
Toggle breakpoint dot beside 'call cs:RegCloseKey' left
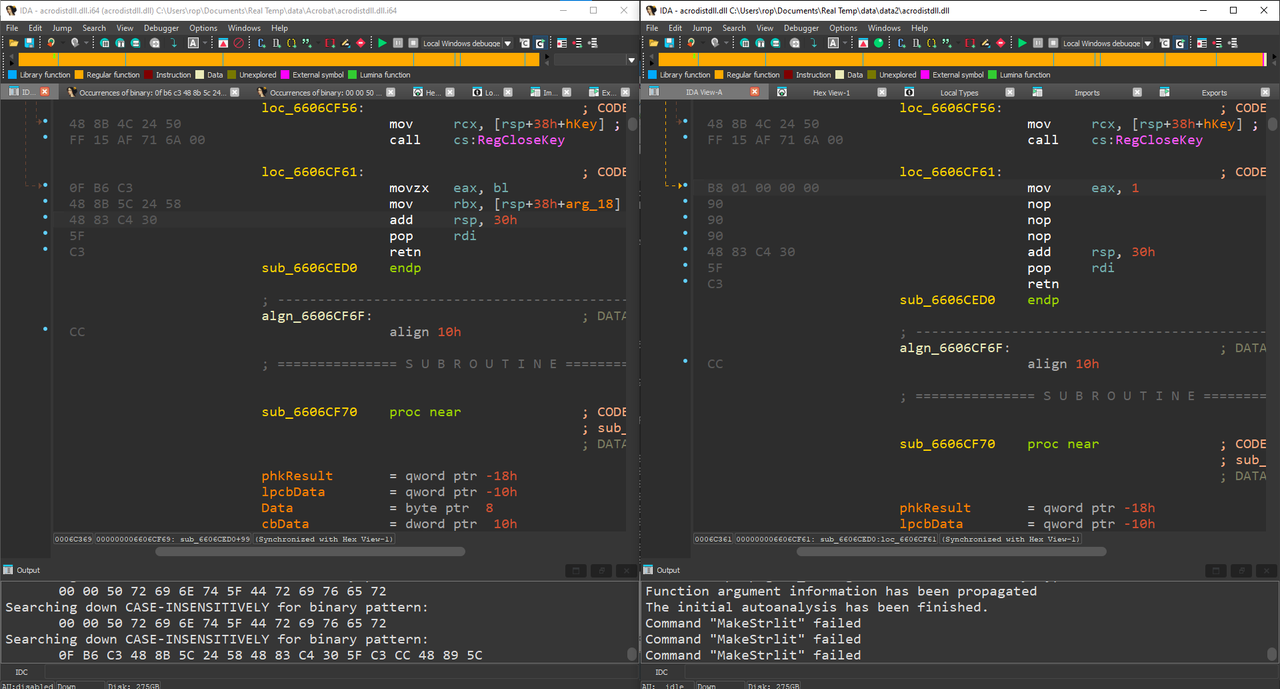click(45, 139)
